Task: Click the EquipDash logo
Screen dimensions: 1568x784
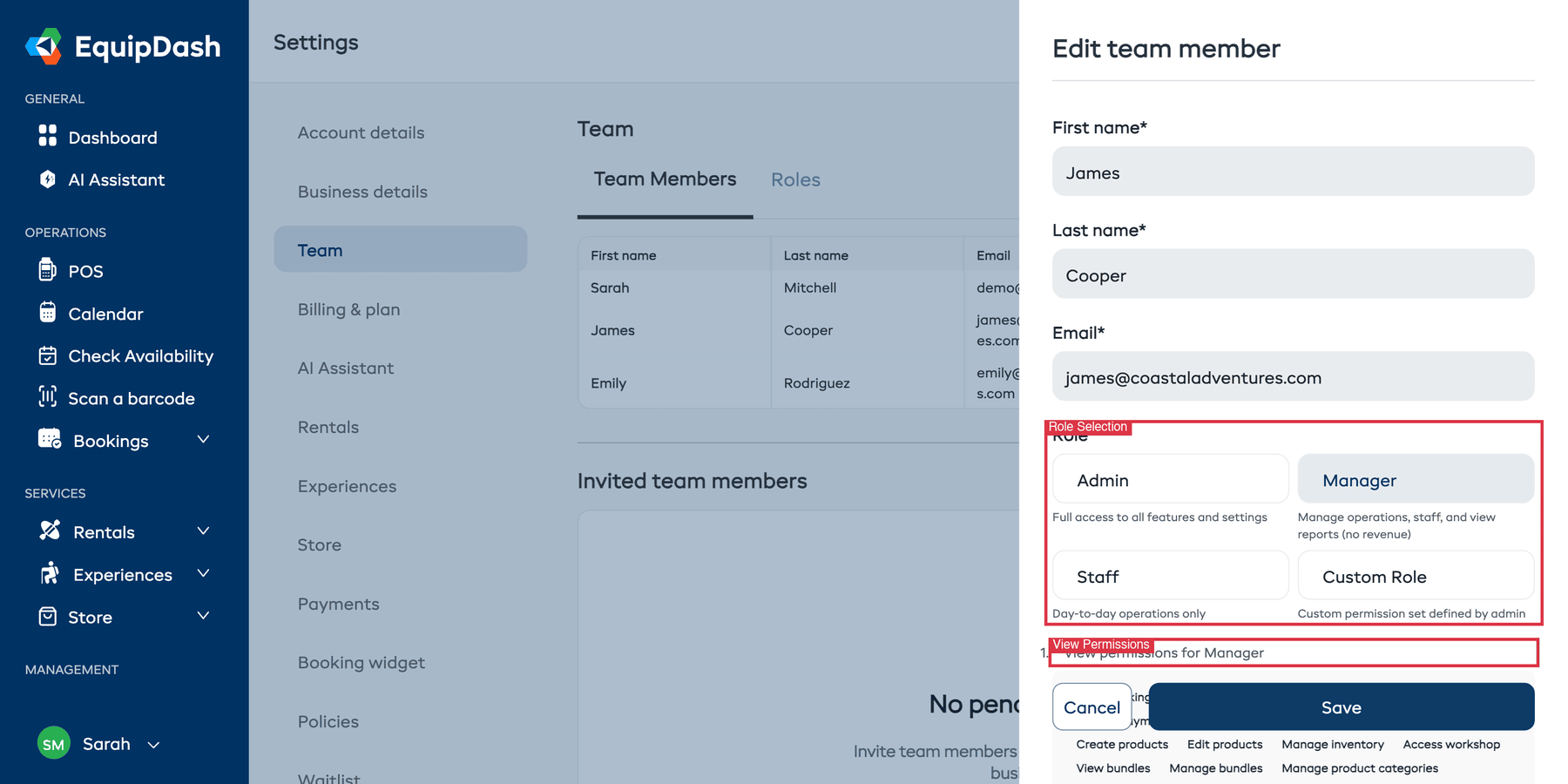Action: point(123,46)
